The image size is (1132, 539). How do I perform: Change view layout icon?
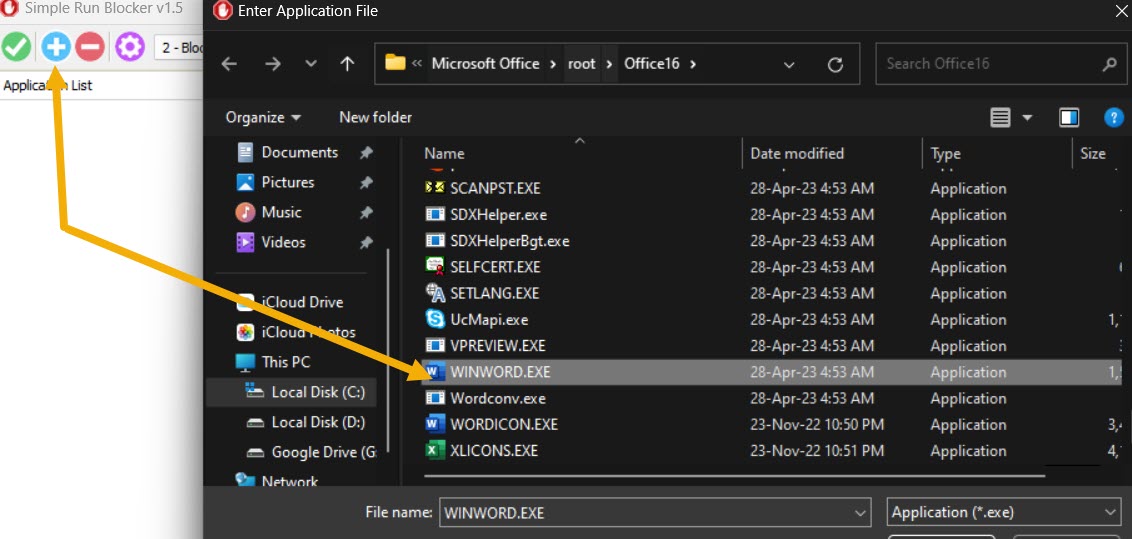click(1000, 117)
